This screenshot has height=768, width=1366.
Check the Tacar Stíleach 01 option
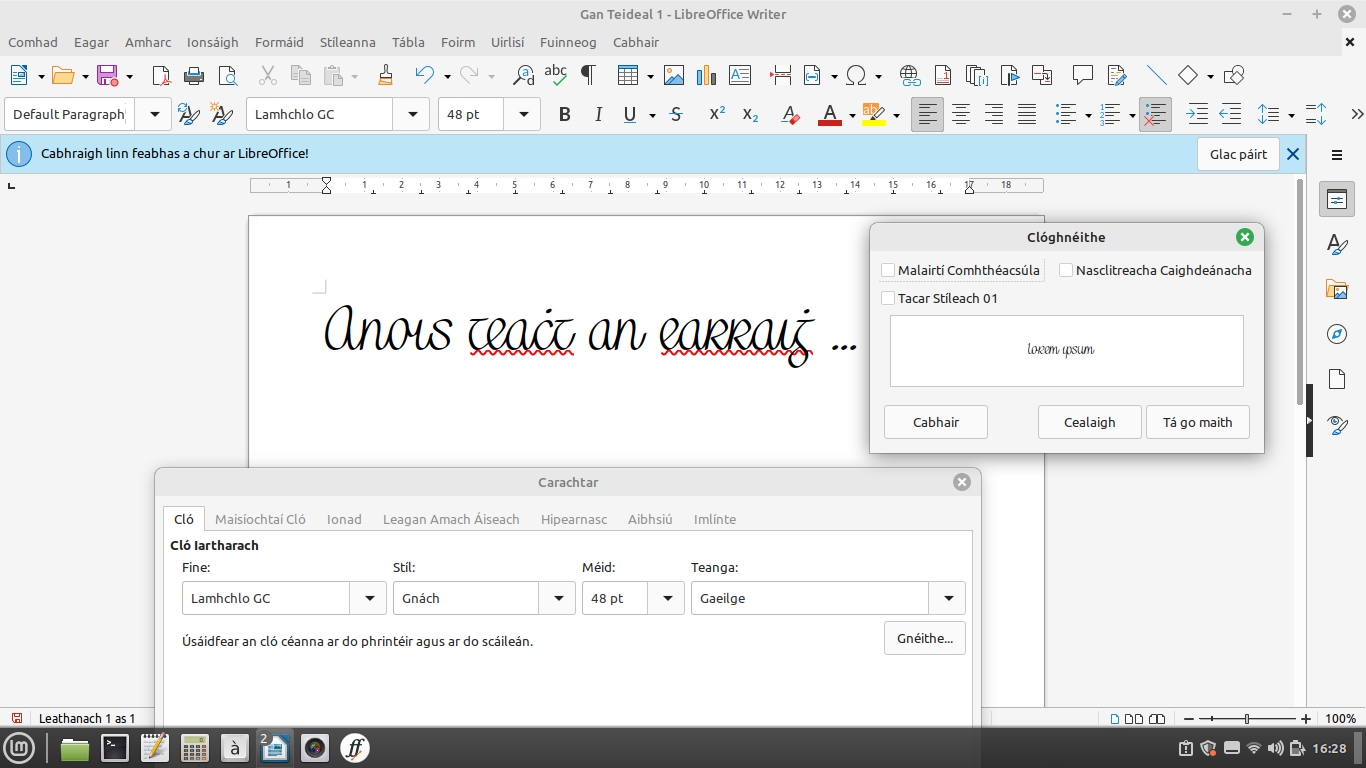coord(888,298)
